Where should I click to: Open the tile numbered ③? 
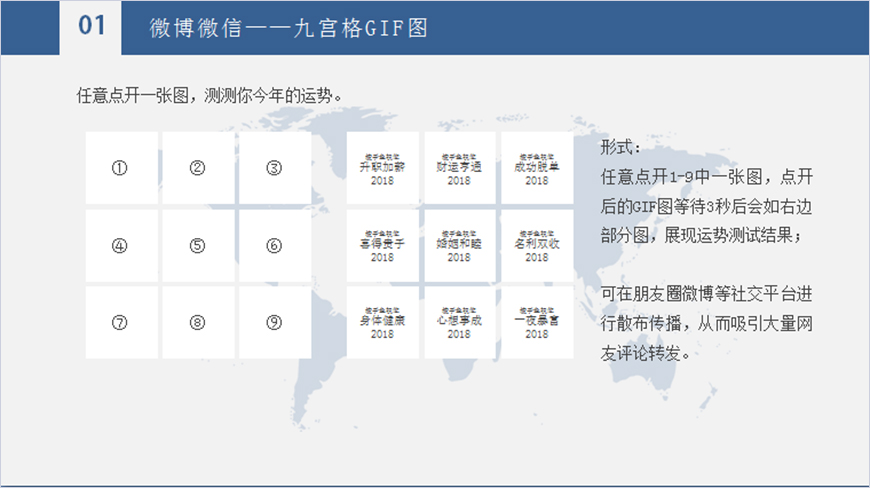tap(274, 168)
